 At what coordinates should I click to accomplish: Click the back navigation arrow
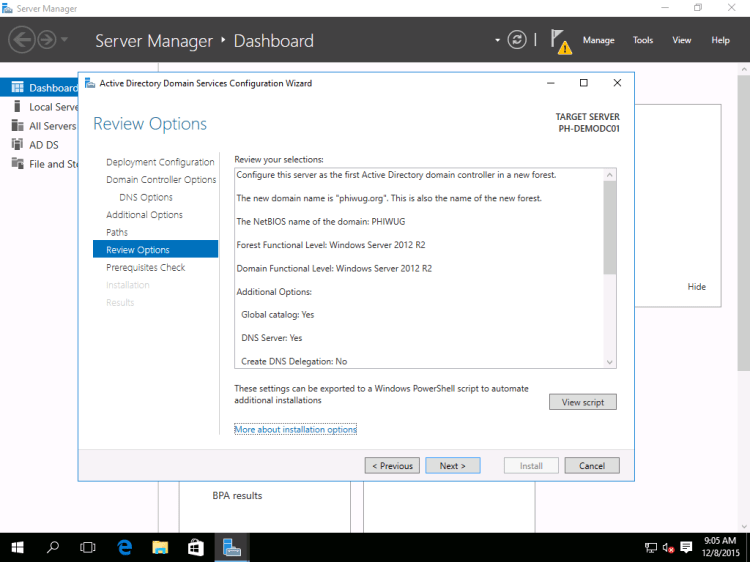point(21,40)
